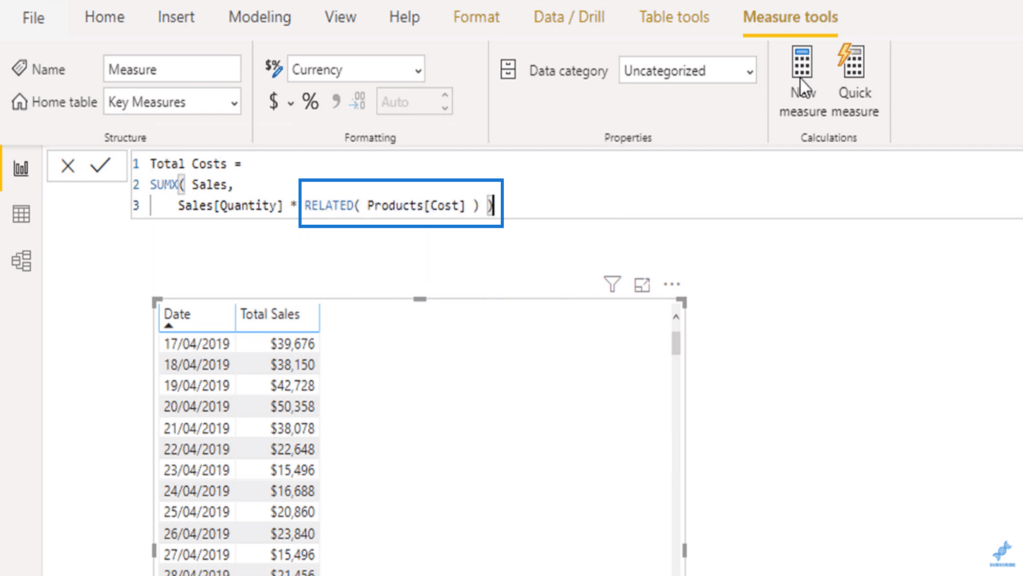1024x576 pixels.
Task: Switch to View ribbon tab
Action: (x=340, y=17)
